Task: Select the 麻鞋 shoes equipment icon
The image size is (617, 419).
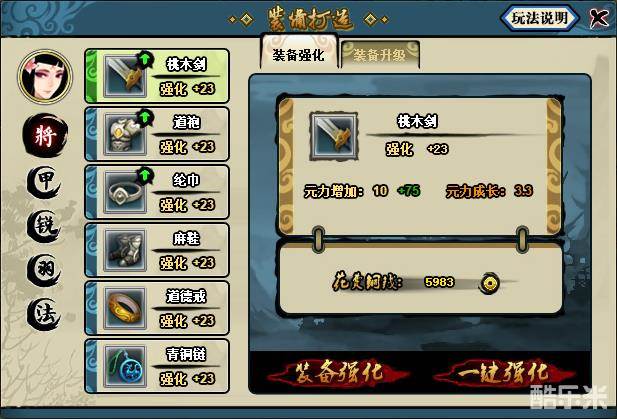Action: point(124,250)
